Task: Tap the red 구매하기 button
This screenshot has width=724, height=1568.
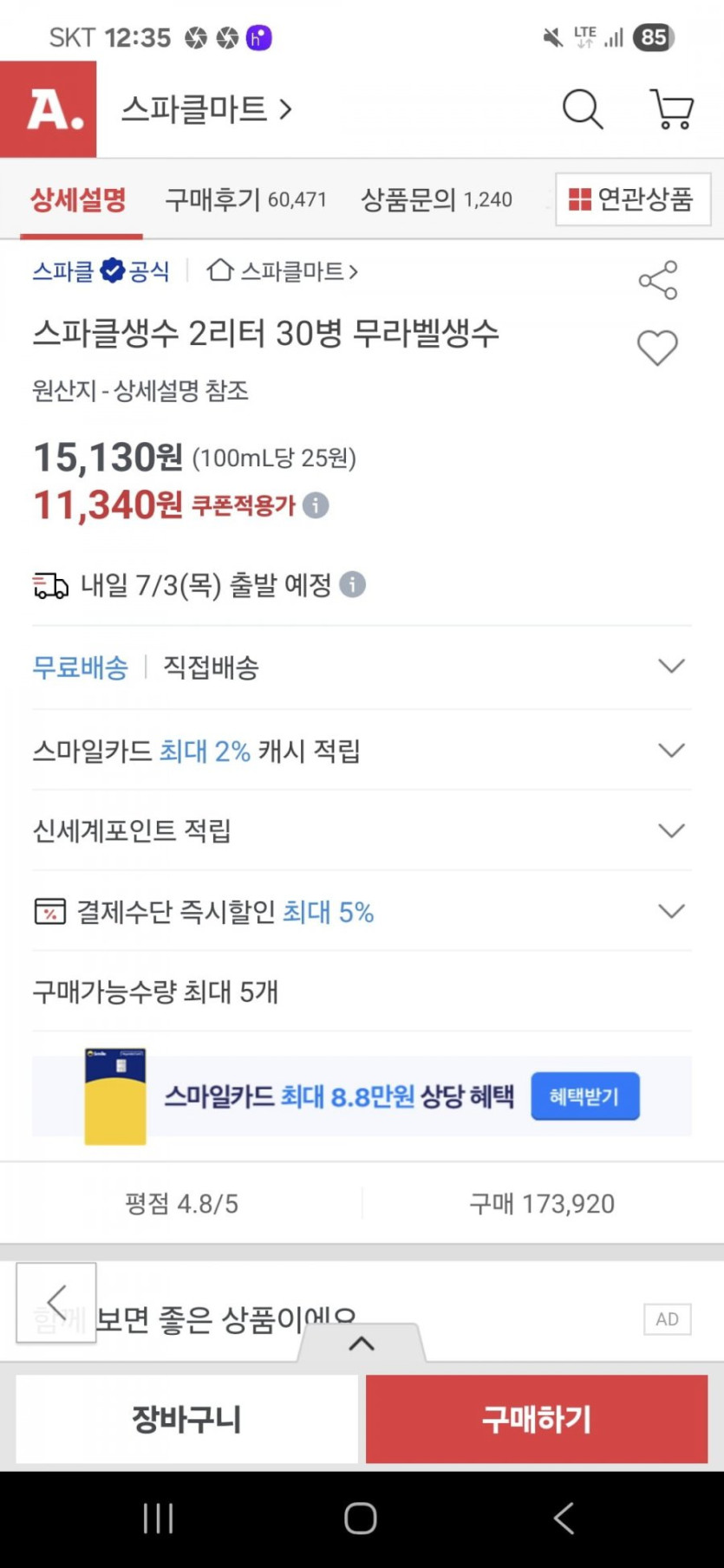Action: 537,1419
